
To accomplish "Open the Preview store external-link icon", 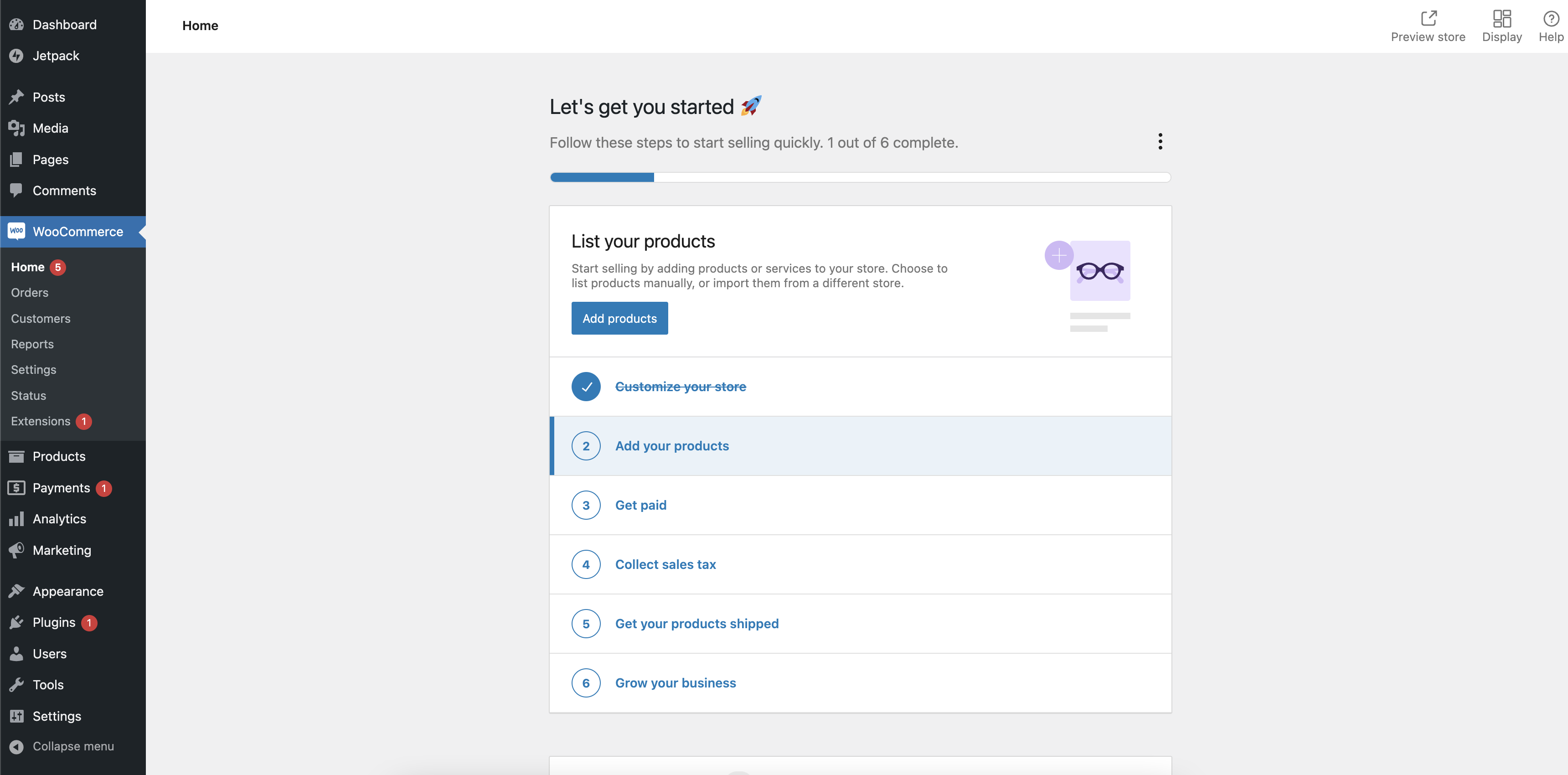I will pyautogui.click(x=1428, y=18).
